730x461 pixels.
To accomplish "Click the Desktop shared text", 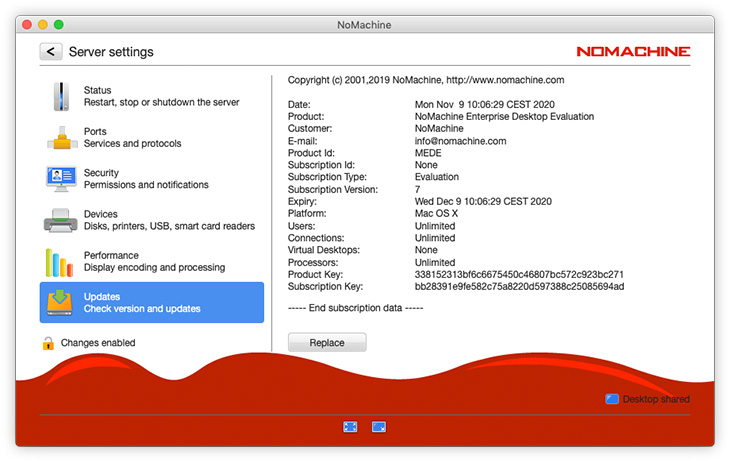I will coord(656,399).
